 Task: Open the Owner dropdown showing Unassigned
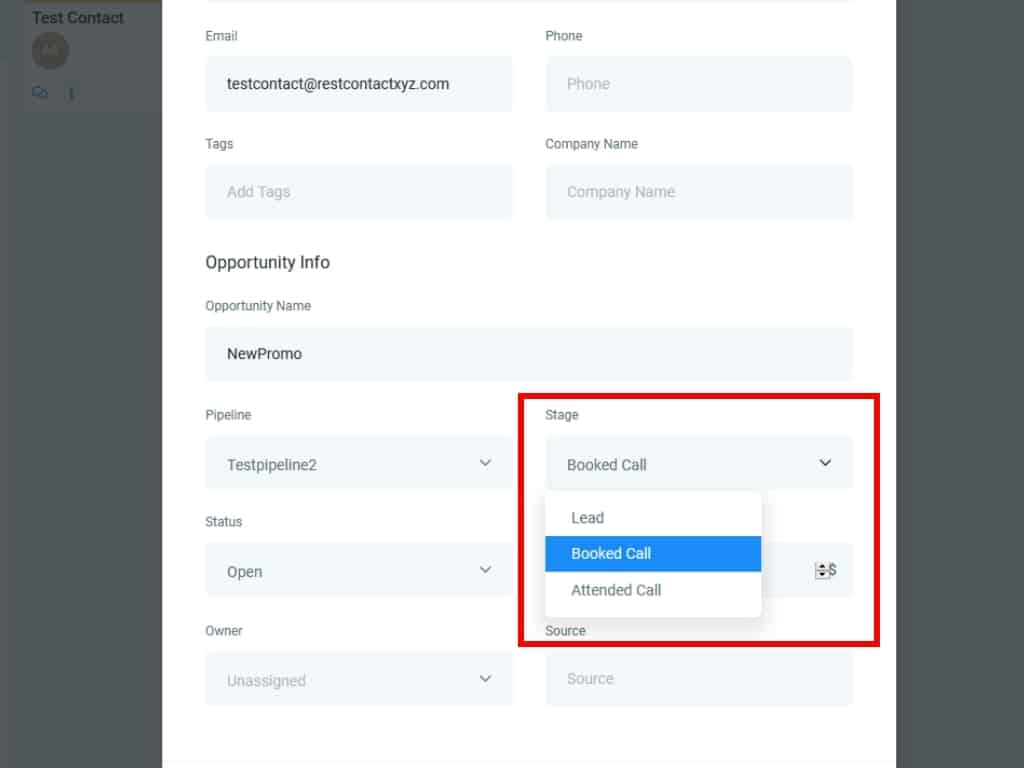pos(358,680)
